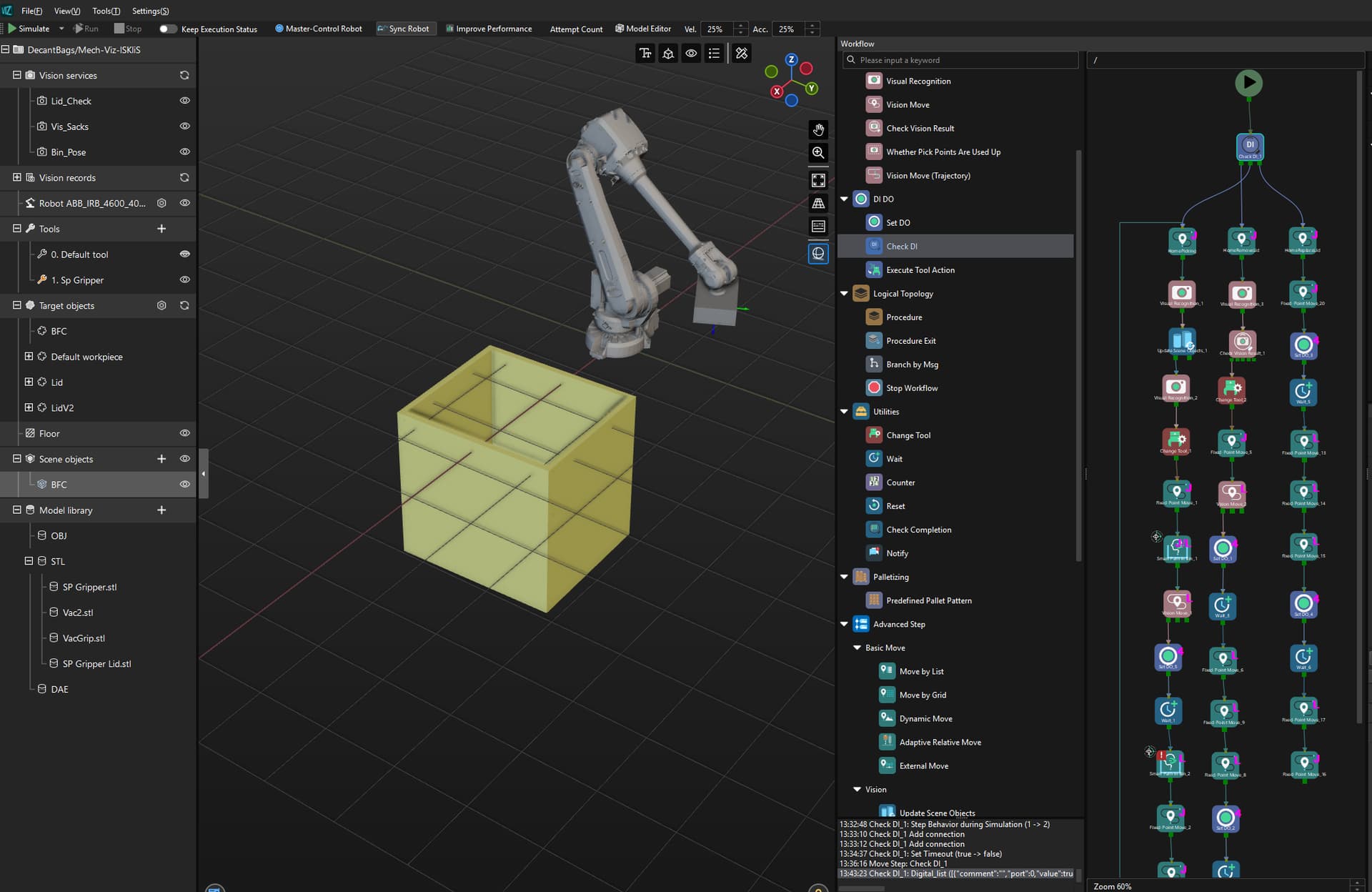Select the Check DI_1 node in workflow graph
The height and width of the screenshot is (892, 1372).
click(x=1250, y=147)
